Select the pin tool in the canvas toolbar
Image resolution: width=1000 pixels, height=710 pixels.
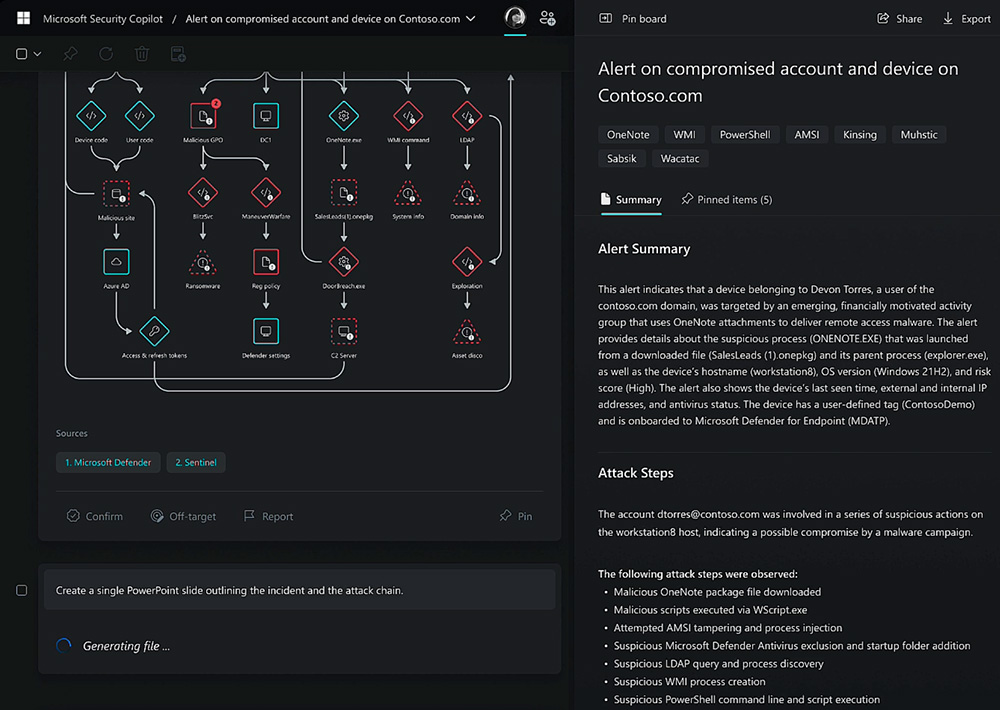click(69, 54)
